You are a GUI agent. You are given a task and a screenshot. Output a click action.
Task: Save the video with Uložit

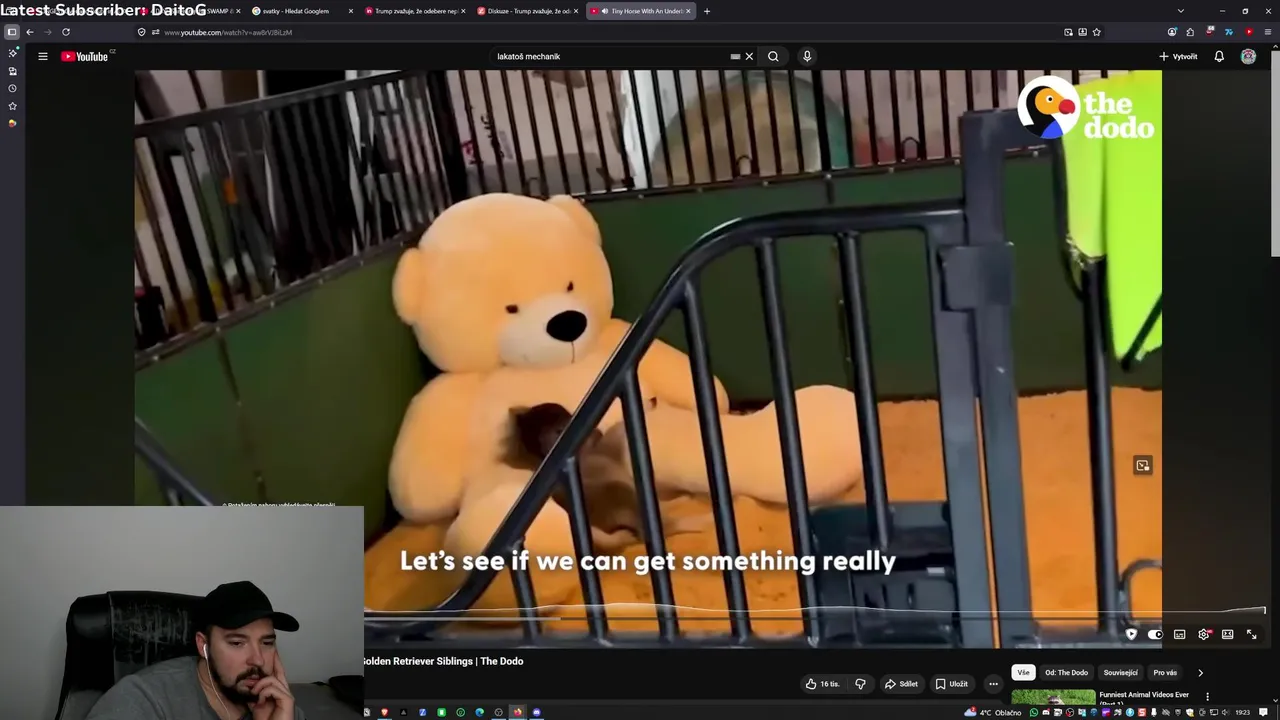point(951,684)
